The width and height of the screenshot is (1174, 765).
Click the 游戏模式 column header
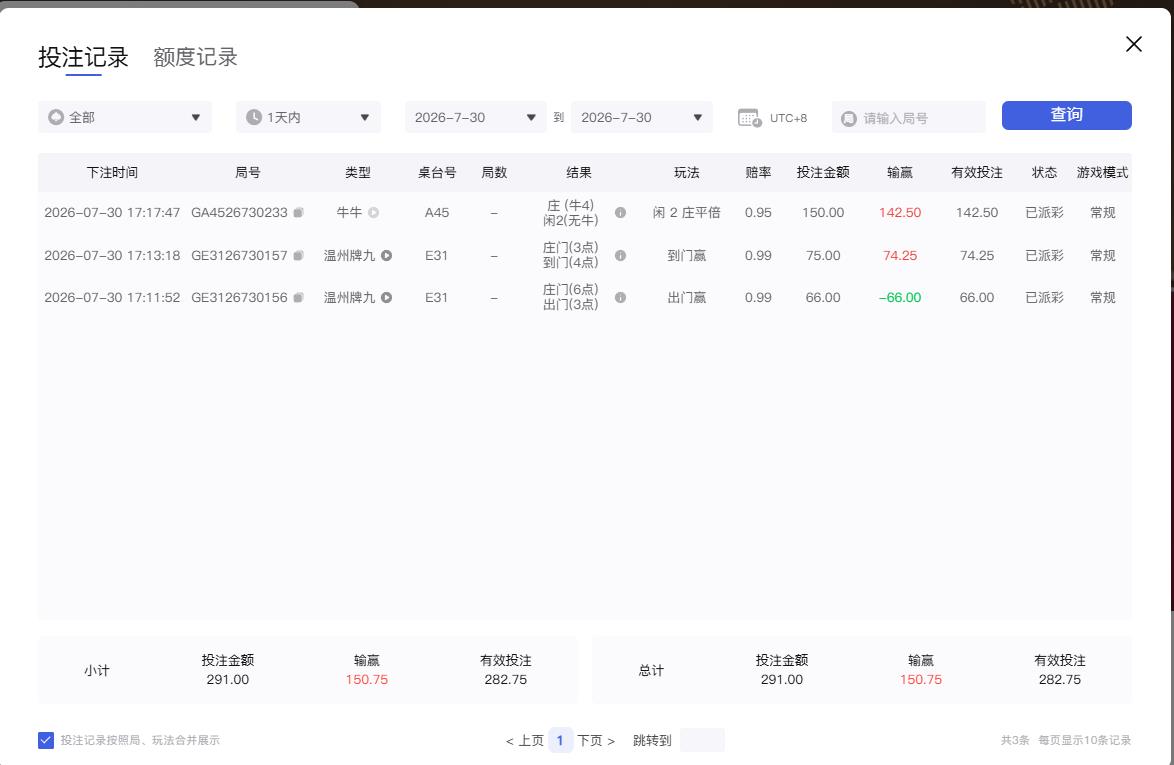1102,173
